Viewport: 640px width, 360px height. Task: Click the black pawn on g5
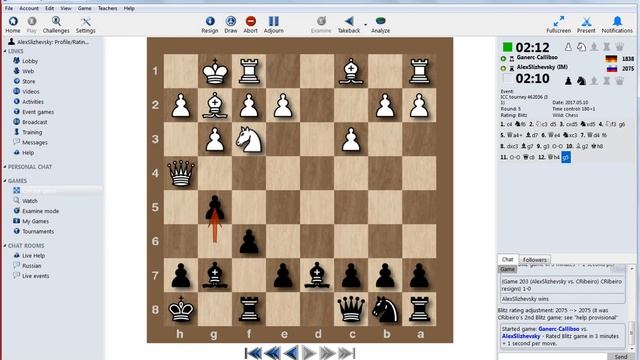click(x=215, y=207)
